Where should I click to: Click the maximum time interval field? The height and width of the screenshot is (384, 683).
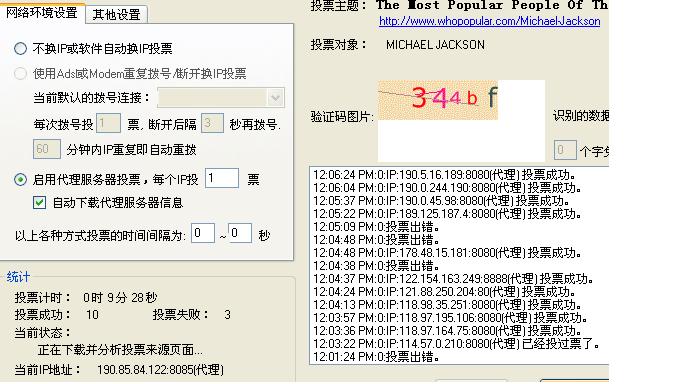click(240, 233)
